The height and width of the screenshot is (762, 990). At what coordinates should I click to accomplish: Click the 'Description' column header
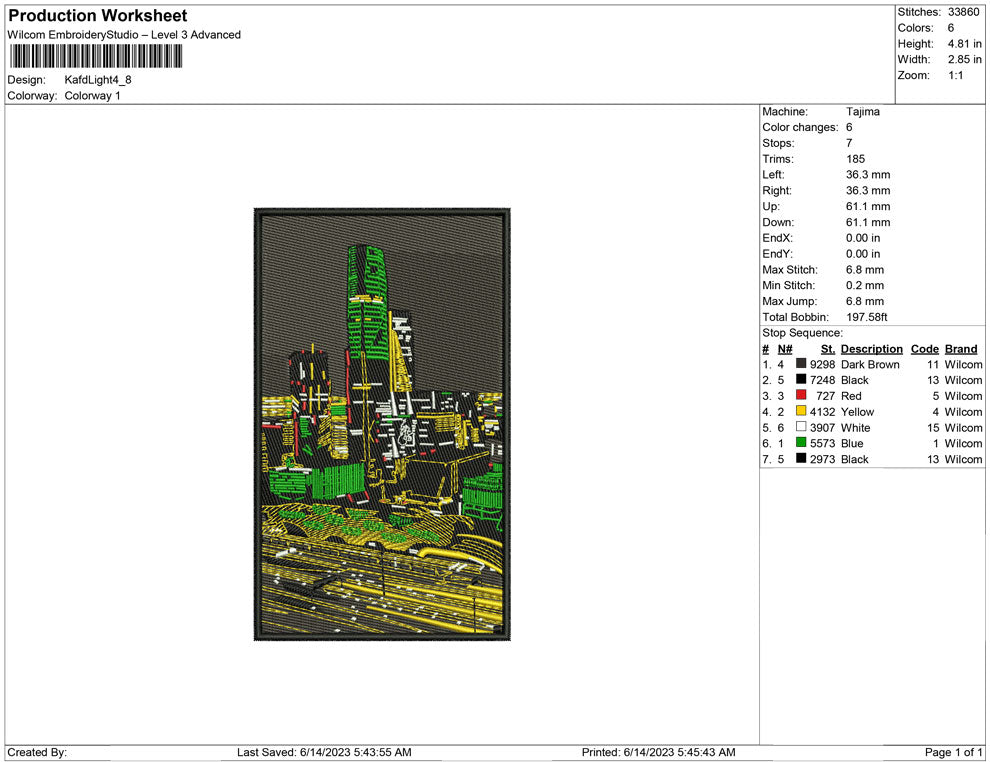coord(871,348)
